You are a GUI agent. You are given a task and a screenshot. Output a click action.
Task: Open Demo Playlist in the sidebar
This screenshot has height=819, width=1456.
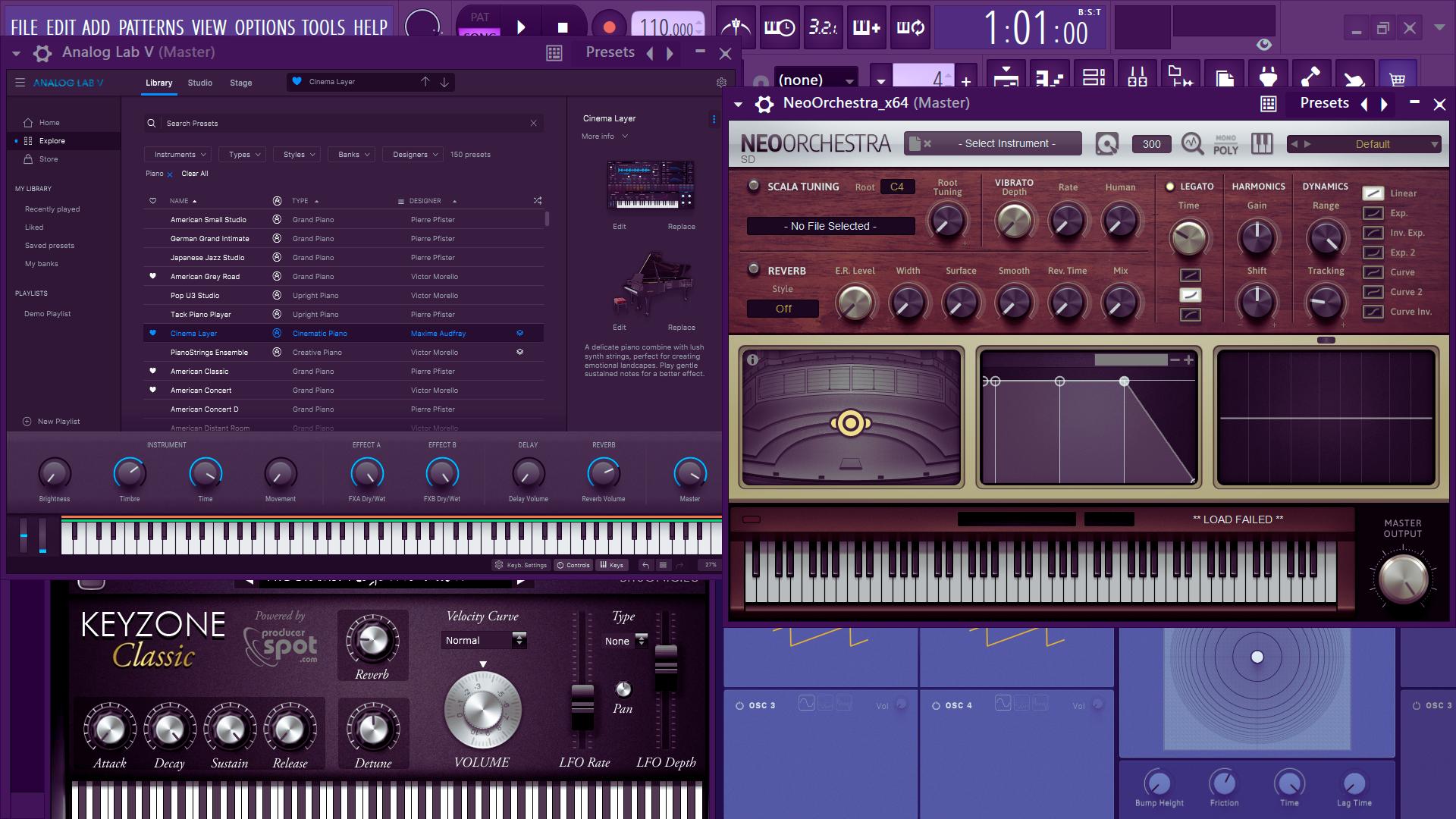[47, 314]
